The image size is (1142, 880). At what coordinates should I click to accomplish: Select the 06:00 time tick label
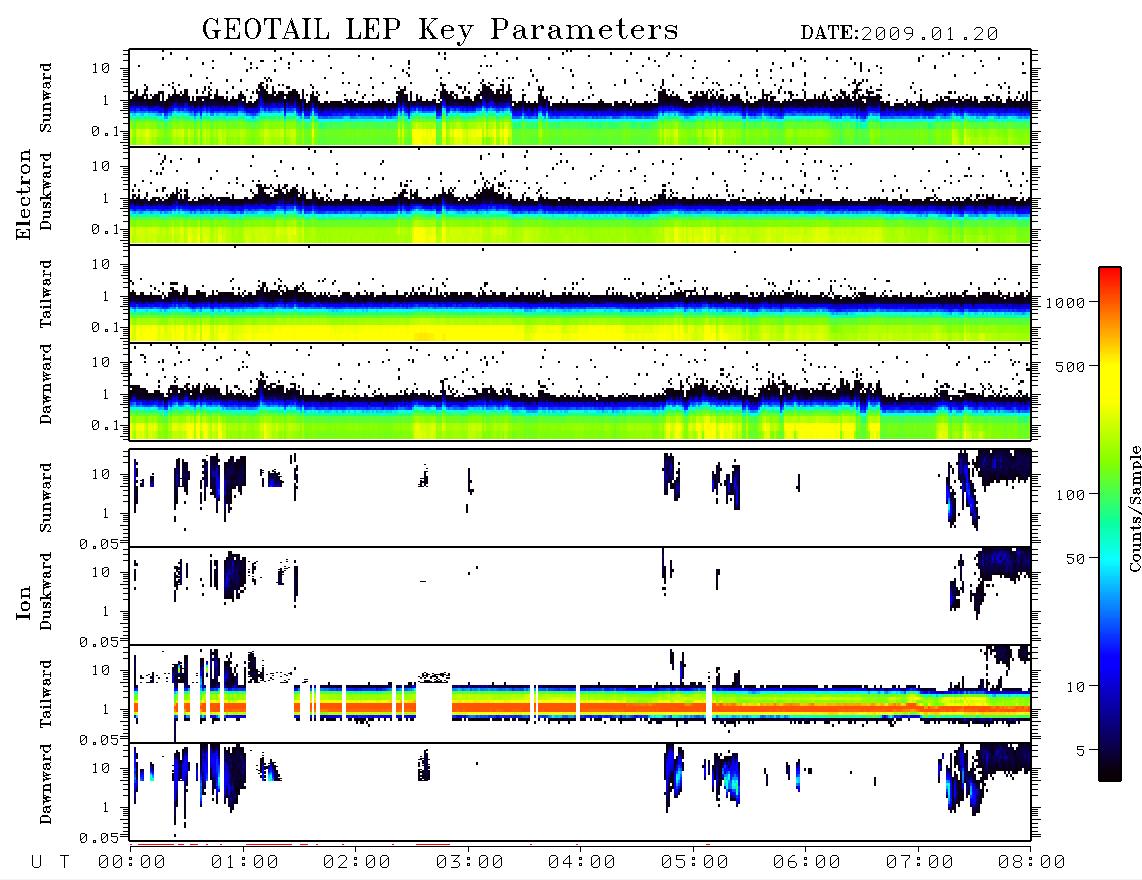[806, 863]
